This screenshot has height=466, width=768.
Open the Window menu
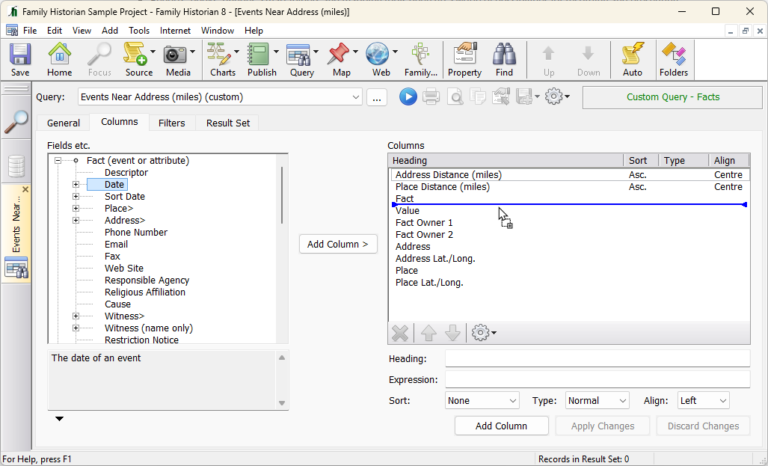coord(217,30)
